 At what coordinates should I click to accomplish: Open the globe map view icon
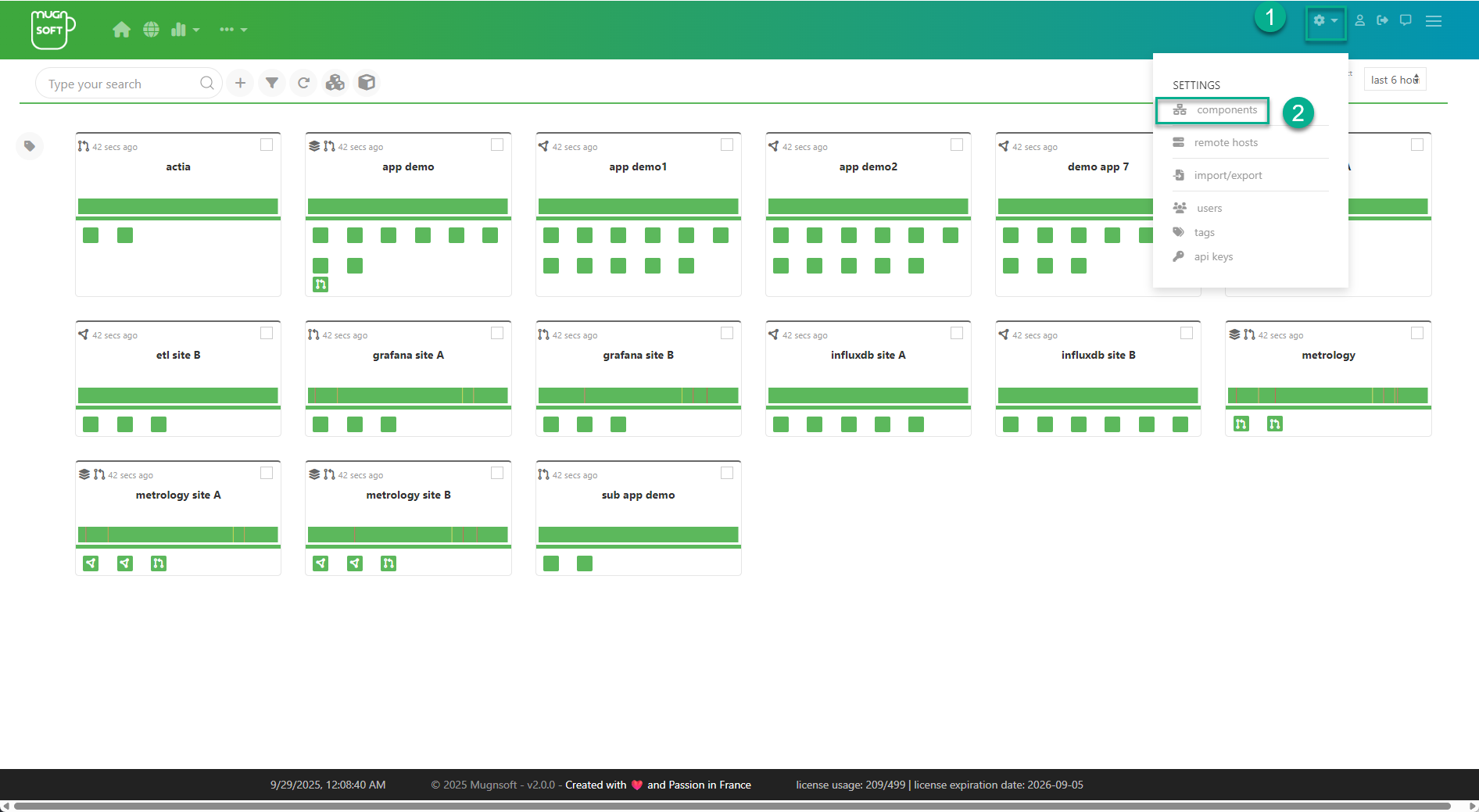coord(151,30)
